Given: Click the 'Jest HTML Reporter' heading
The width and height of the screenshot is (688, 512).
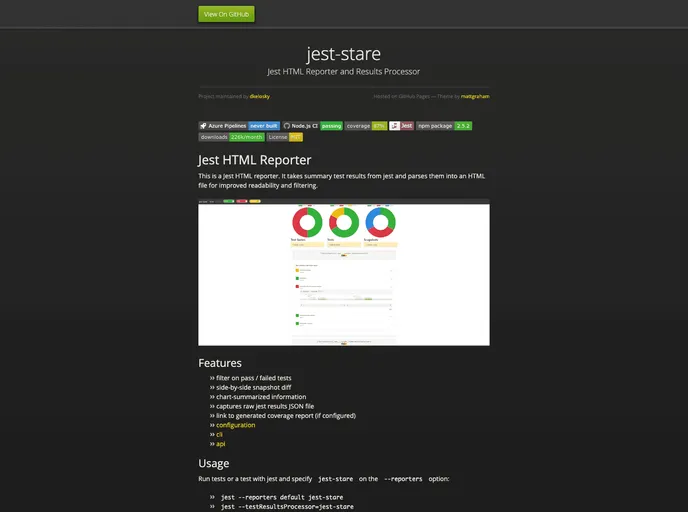Looking at the screenshot, I should coord(255,160).
